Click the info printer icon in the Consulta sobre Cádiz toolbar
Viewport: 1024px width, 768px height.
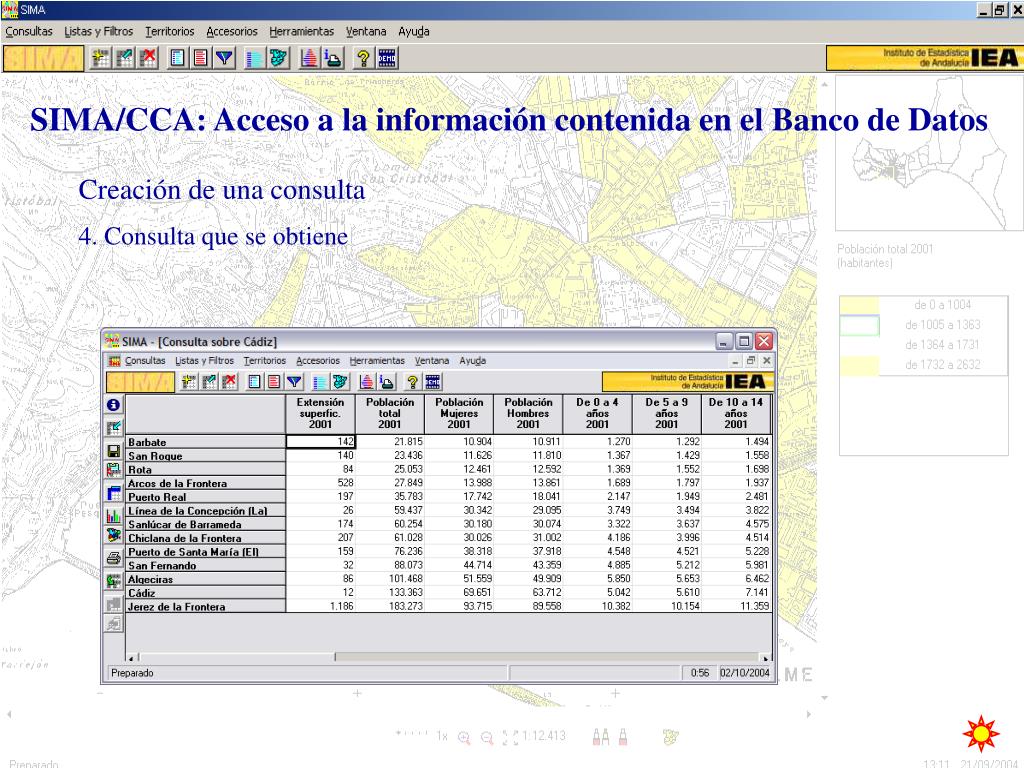(387, 382)
